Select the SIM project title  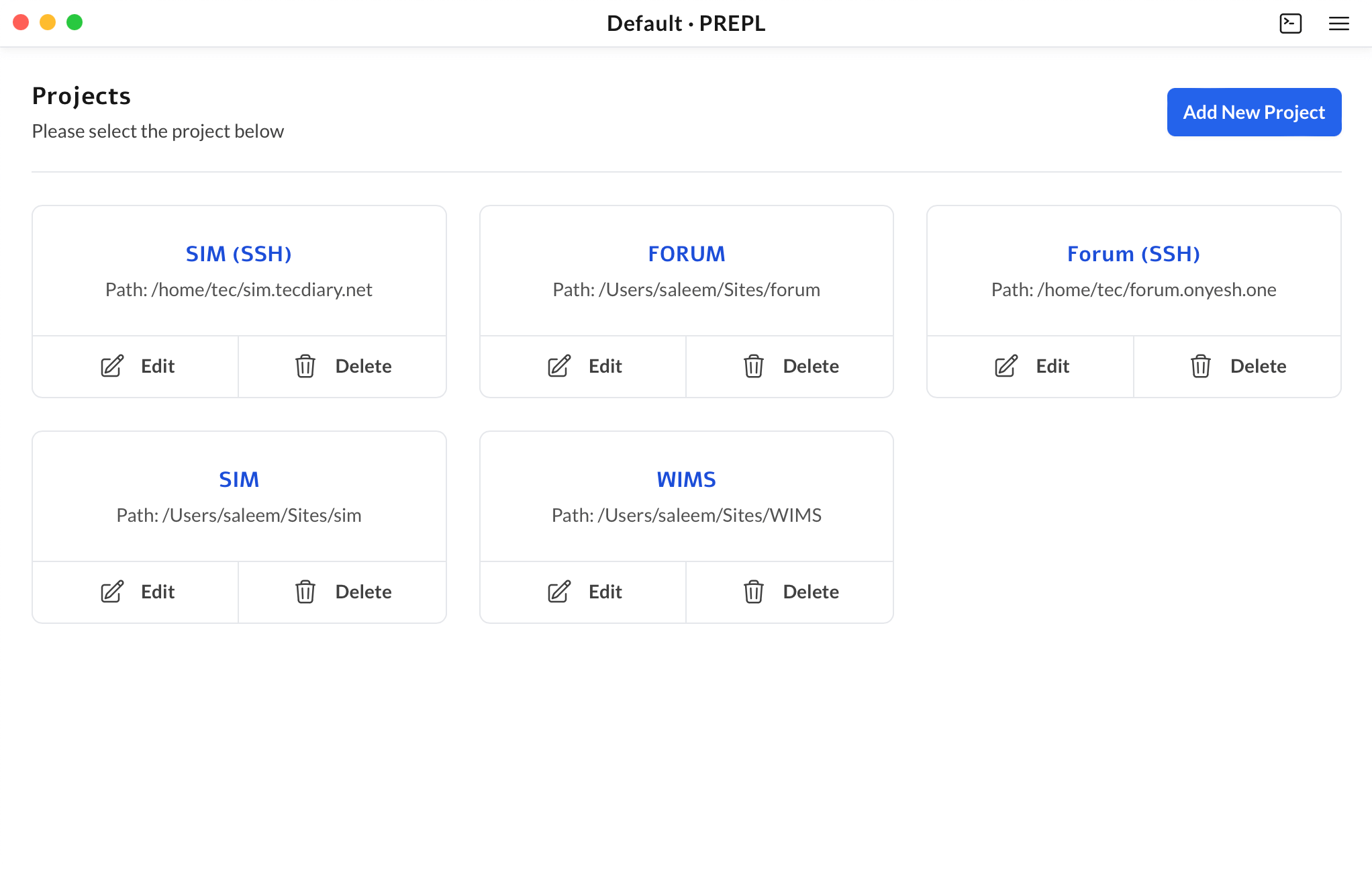238,479
